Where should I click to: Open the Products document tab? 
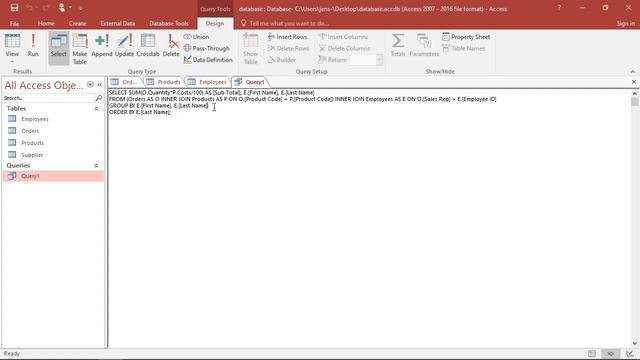[163, 82]
